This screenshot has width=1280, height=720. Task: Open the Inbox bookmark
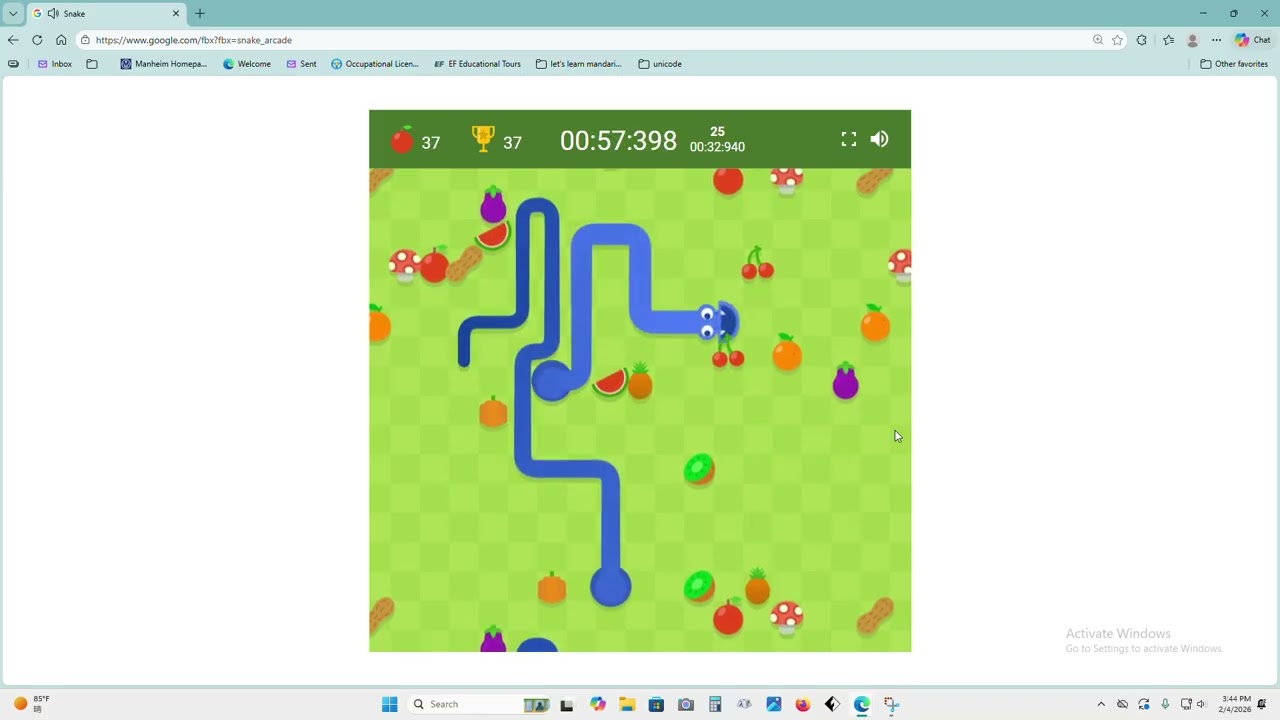55,64
